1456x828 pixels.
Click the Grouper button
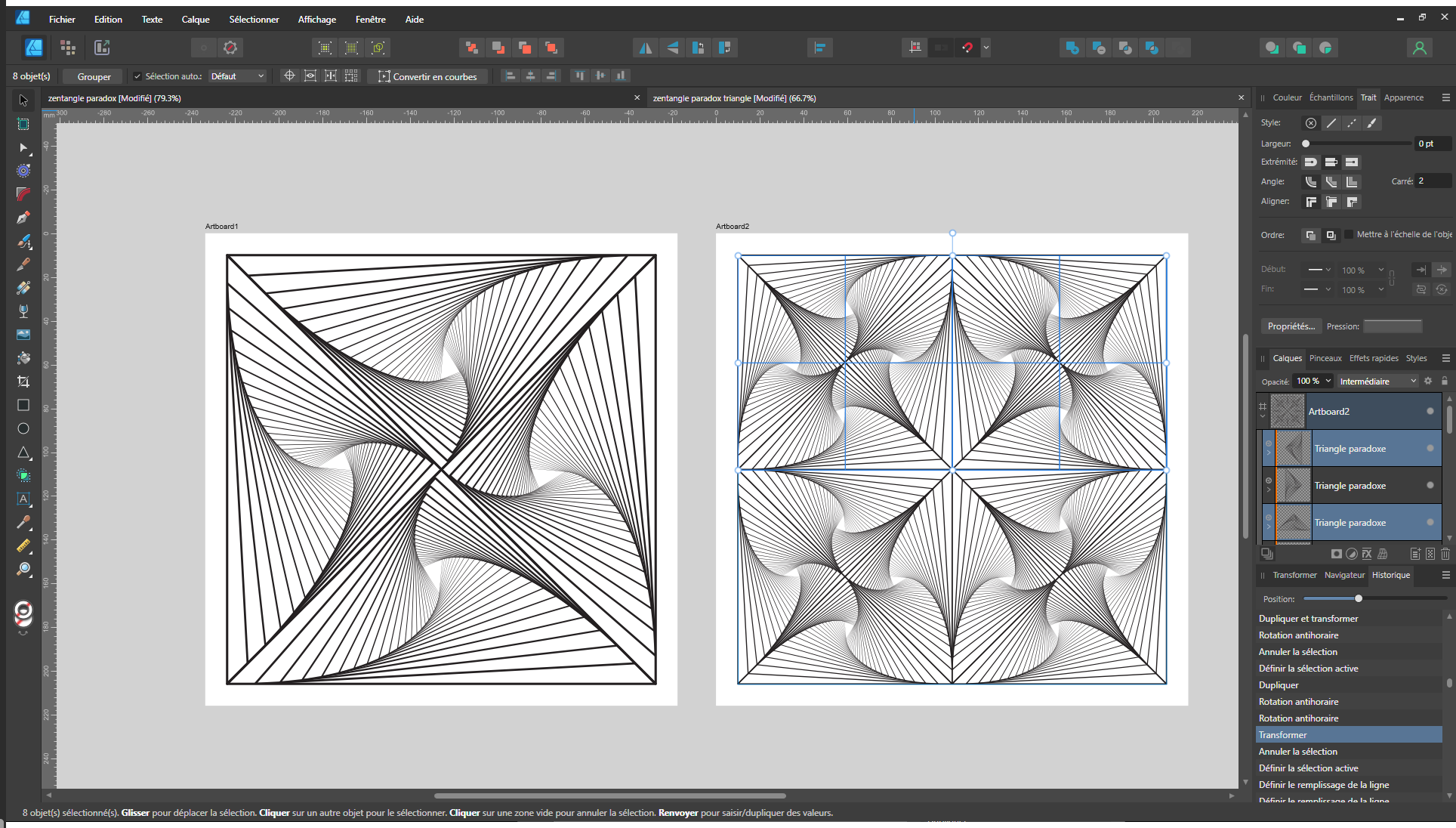pyautogui.click(x=94, y=76)
